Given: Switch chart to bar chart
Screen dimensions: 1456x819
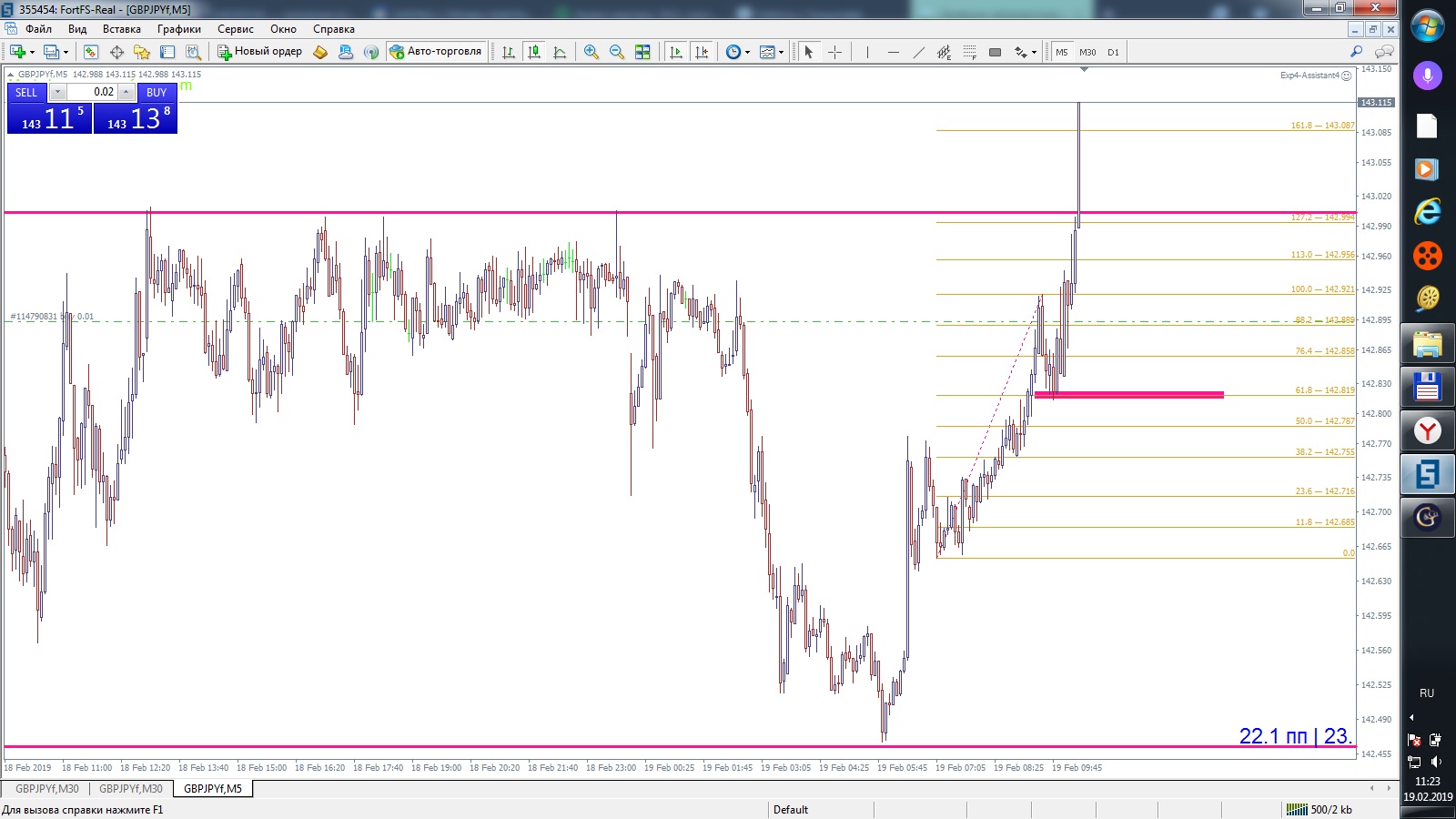Looking at the screenshot, I should point(509,52).
